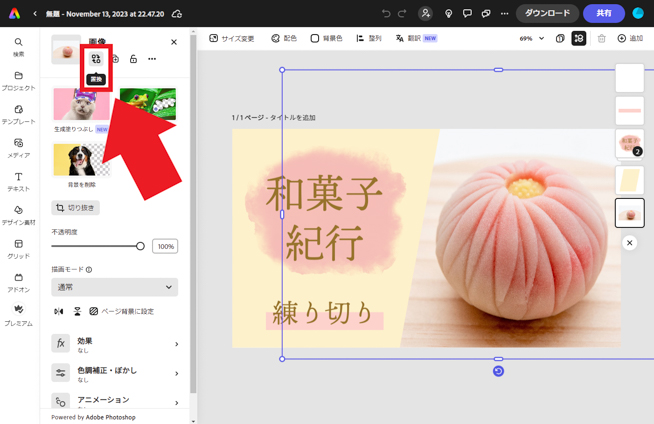The image size is (654, 424).
Task: Expand the Adjustments (色調補正・ぼかし) section
Action: (x=115, y=373)
